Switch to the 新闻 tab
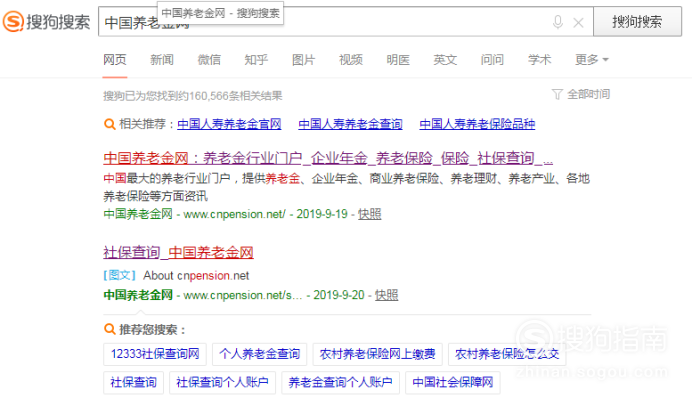 pyautogui.click(x=162, y=60)
